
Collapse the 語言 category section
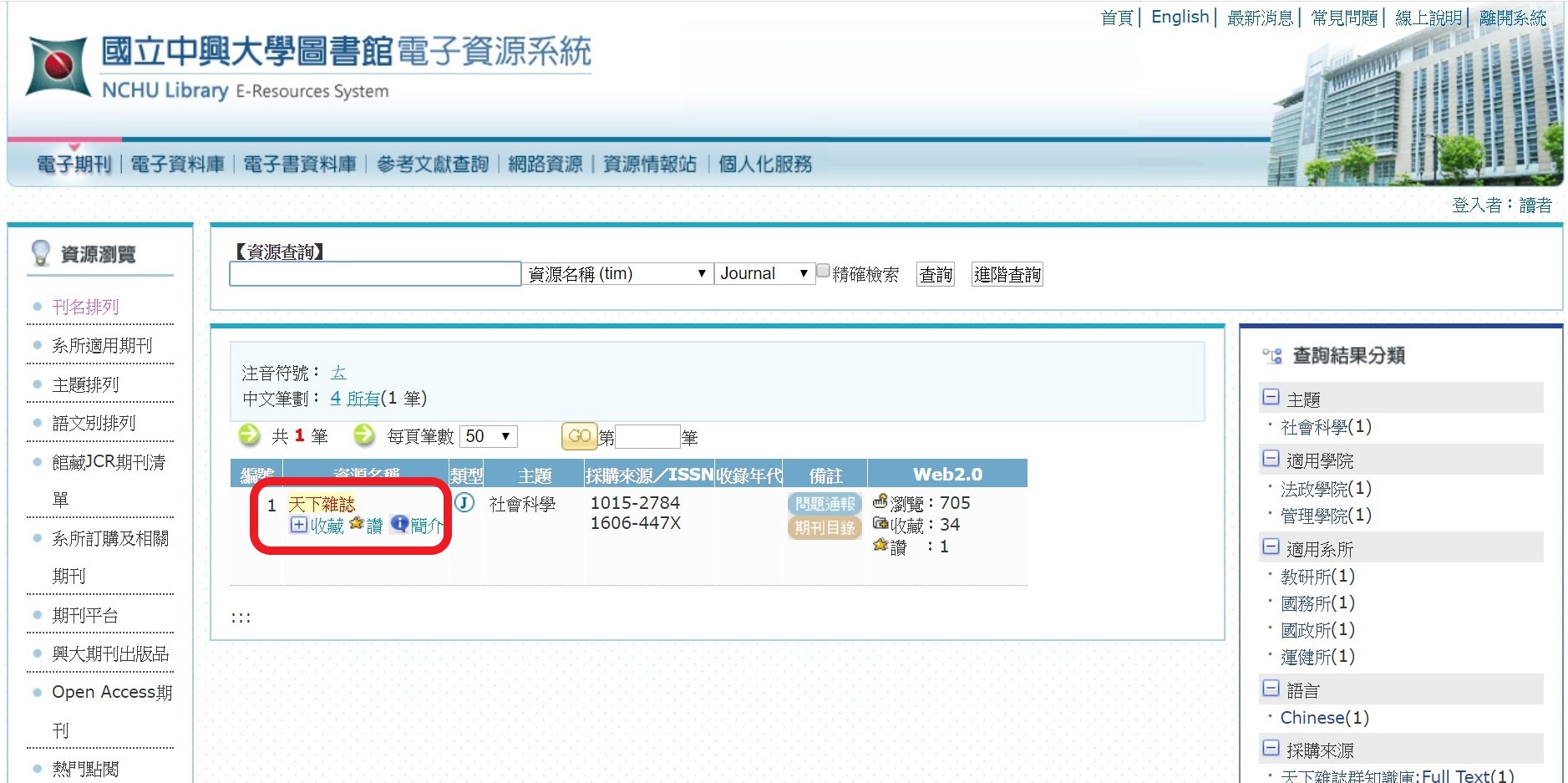tap(1271, 689)
